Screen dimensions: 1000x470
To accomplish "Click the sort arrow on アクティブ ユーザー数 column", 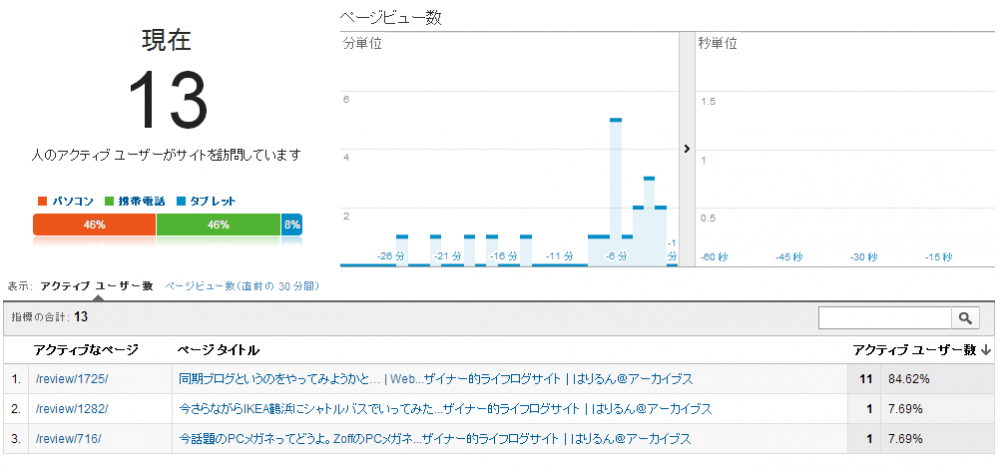I will tap(986, 350).
